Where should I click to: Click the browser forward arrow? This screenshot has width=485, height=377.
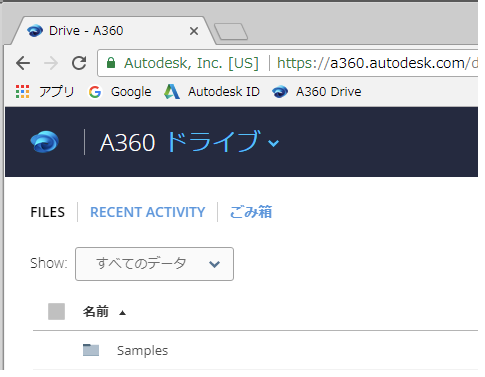[51, 63]
